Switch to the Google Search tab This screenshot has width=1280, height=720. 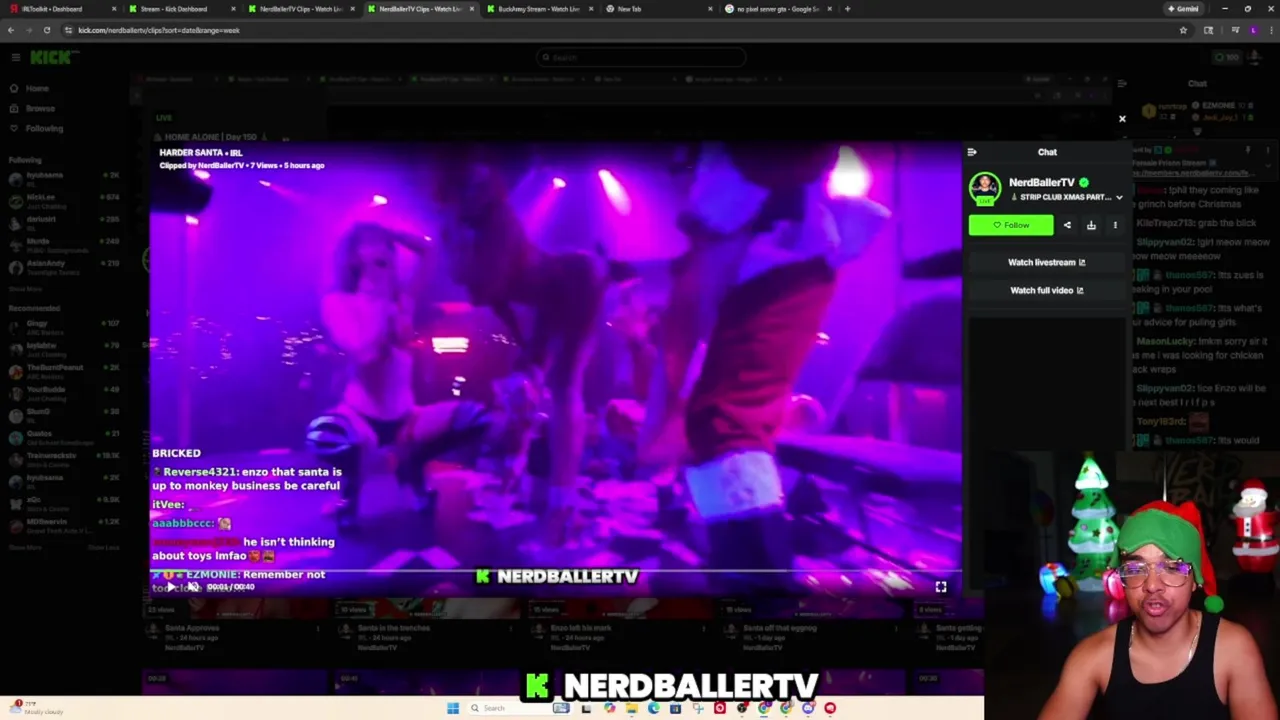tap(778, 9)
